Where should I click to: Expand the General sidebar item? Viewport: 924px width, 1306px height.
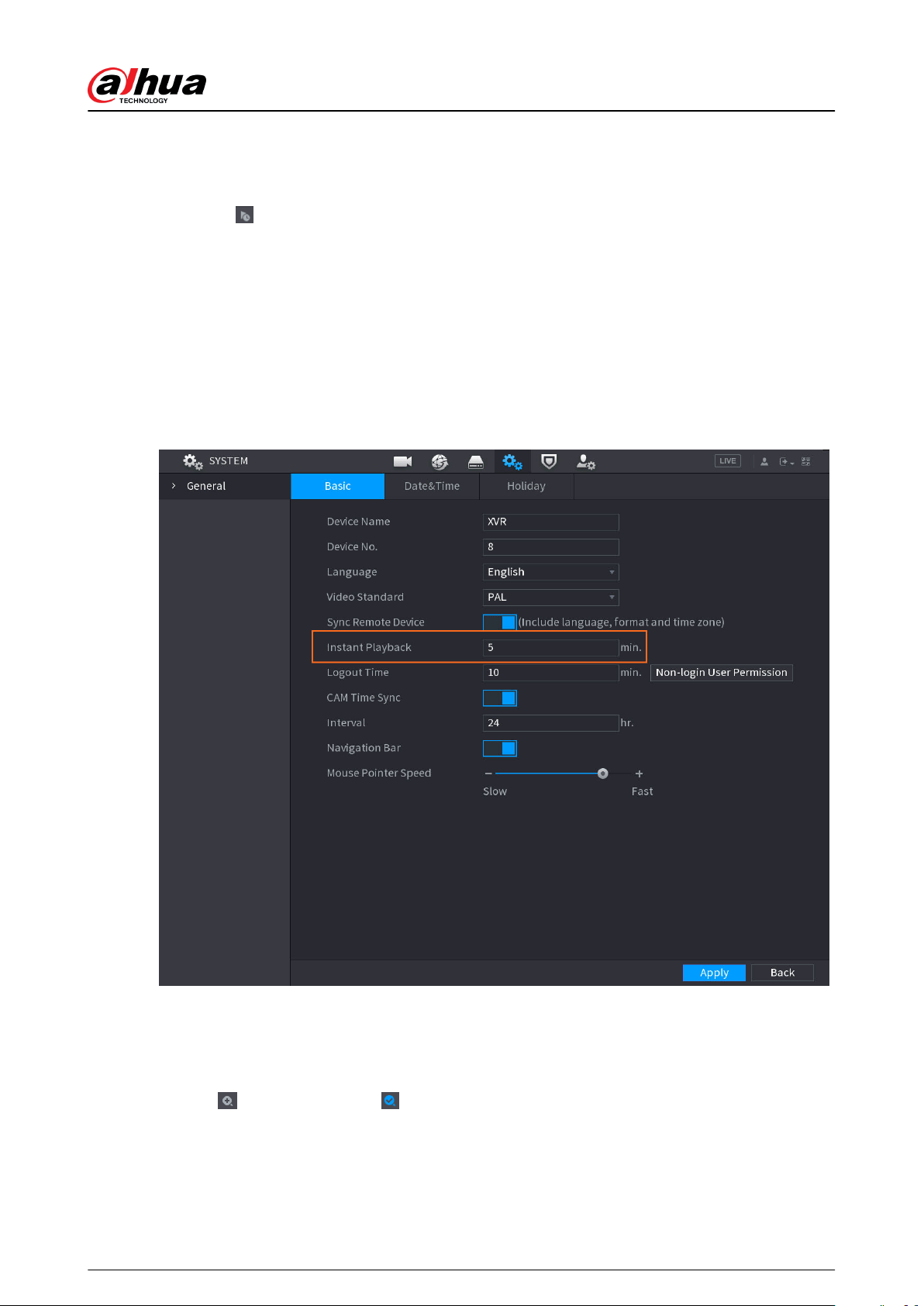point(225,486)
